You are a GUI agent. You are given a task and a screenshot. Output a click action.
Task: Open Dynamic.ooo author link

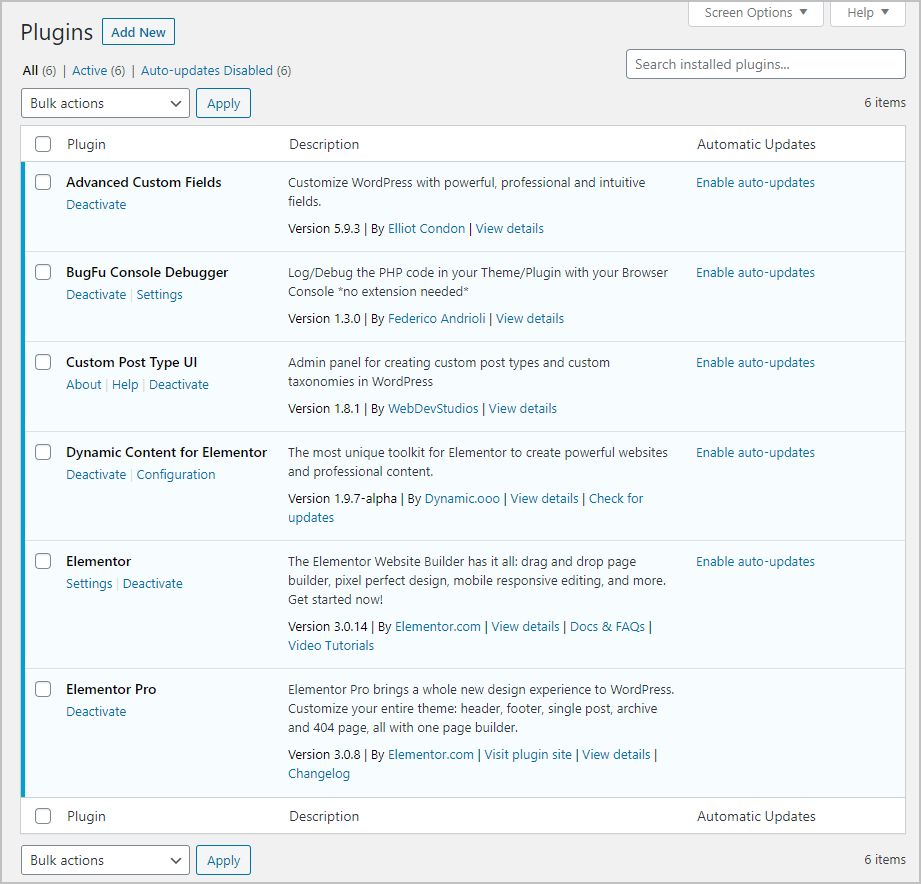[x=462, y=498]
